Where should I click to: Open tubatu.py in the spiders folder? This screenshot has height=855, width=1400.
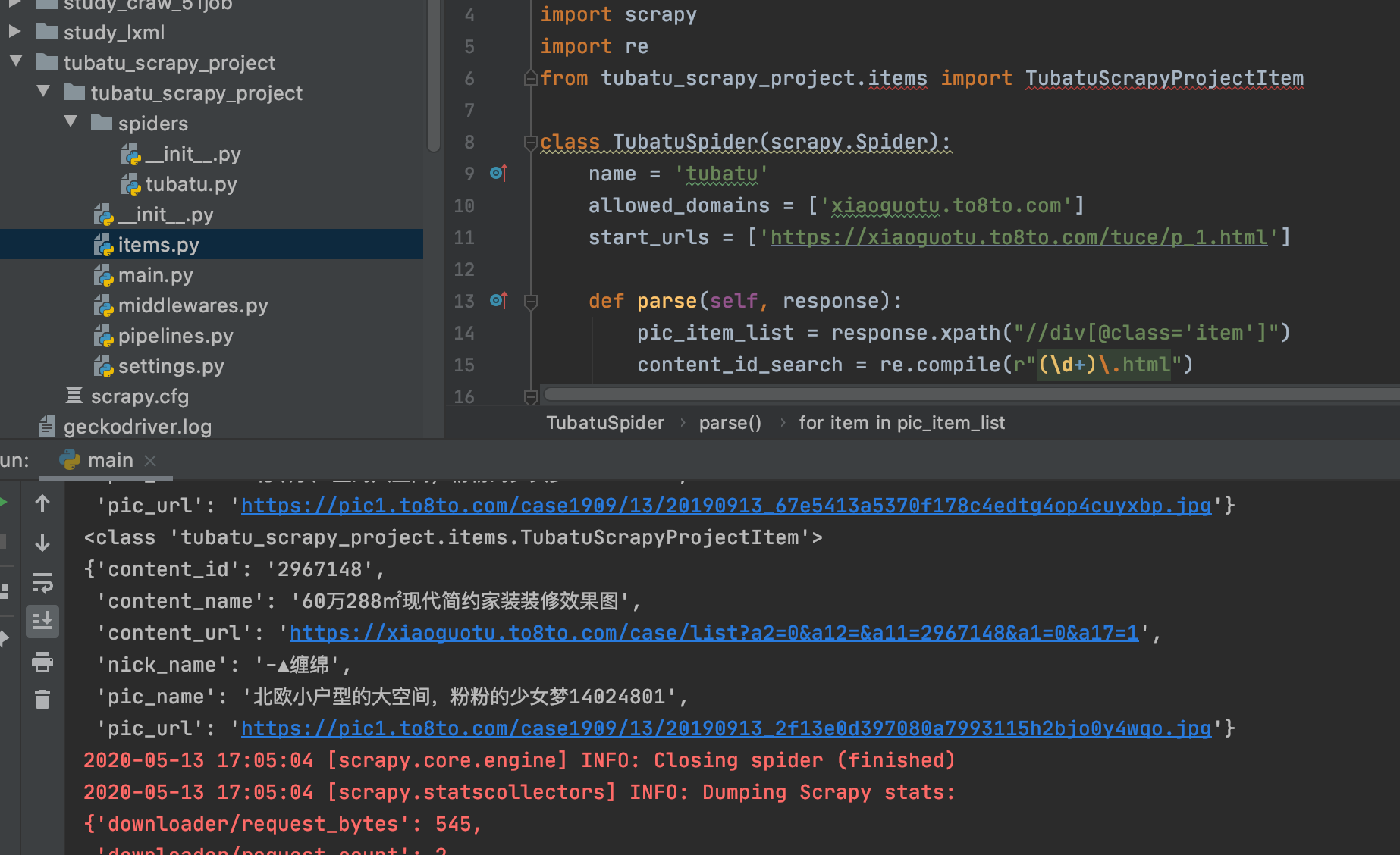point(190,184)
